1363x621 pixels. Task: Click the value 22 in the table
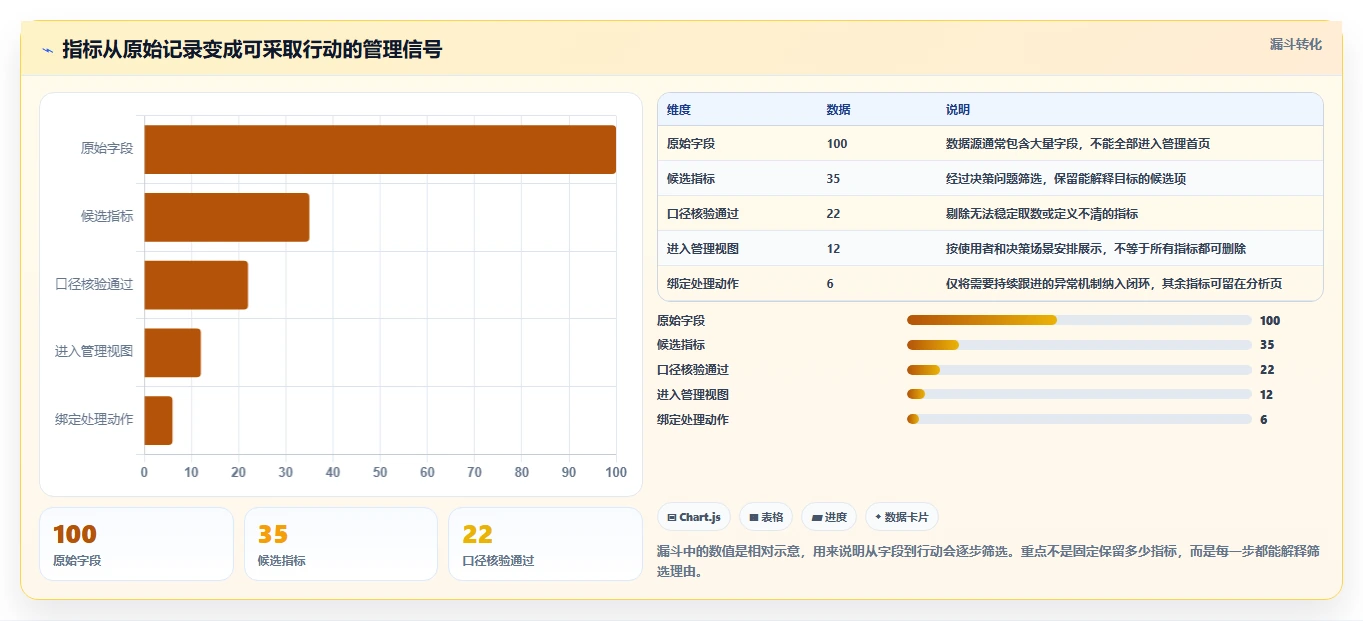pos(834,214)
